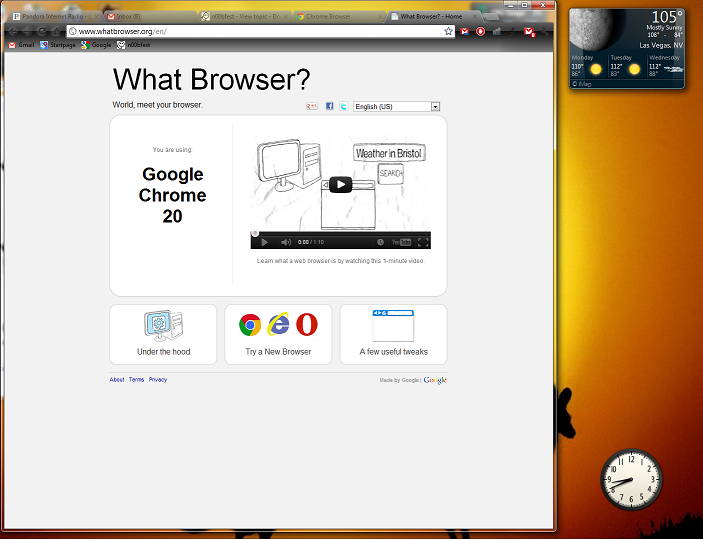Open a new tab with the new-tab button
This screenshot has width=703, height=539.
(x=491, y=17)
